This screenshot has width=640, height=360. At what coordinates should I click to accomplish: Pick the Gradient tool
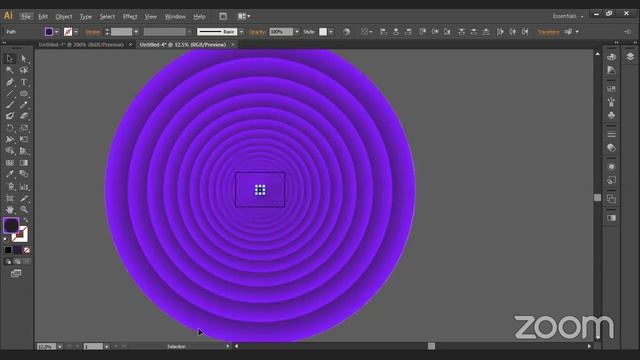coord(24,162)
